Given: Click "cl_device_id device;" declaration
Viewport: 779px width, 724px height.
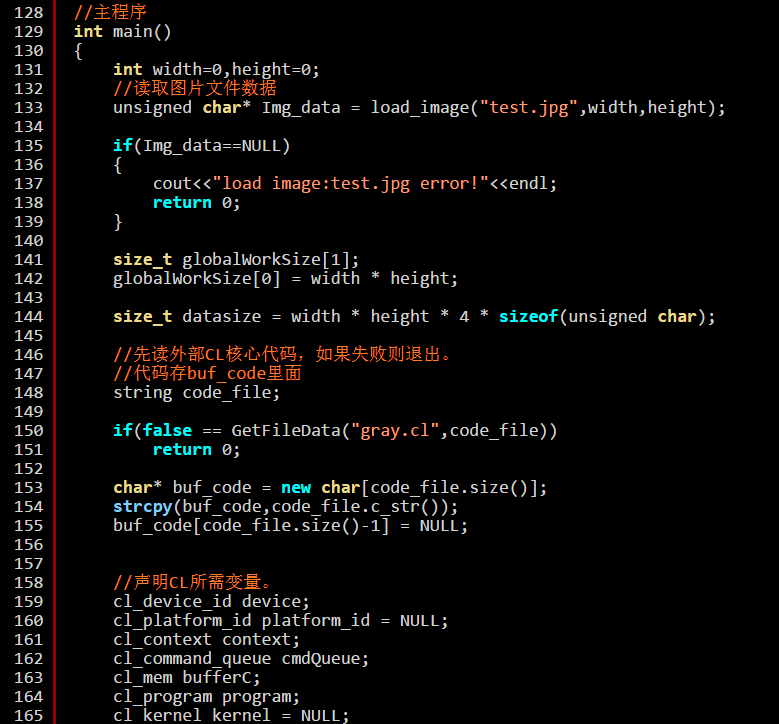Looking at the screenshot, I should 211,601.
